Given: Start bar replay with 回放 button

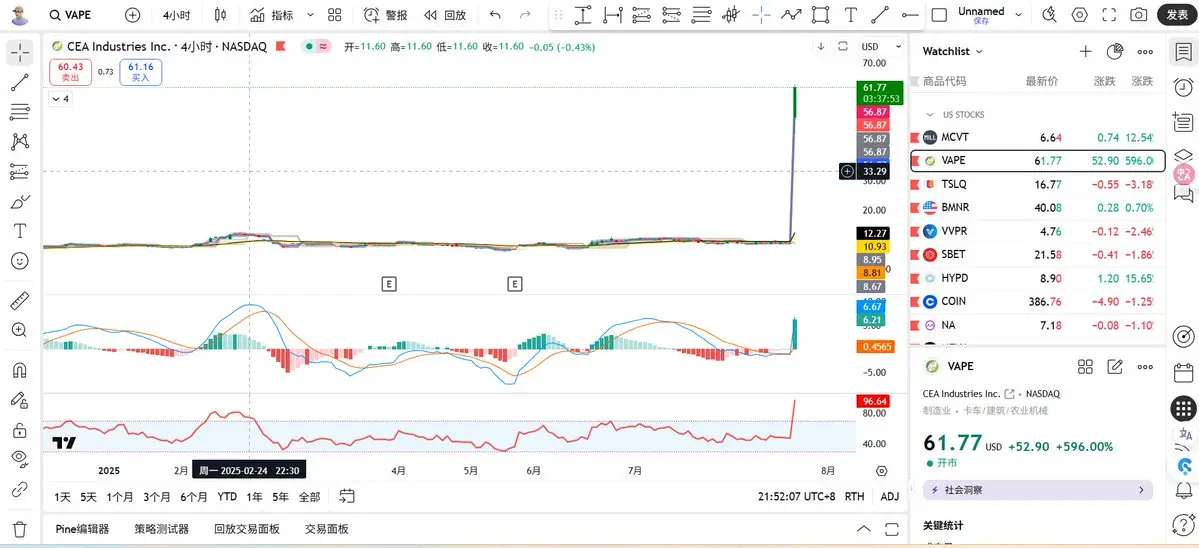Looking at the screenshot, I should [x=445, y=15].
